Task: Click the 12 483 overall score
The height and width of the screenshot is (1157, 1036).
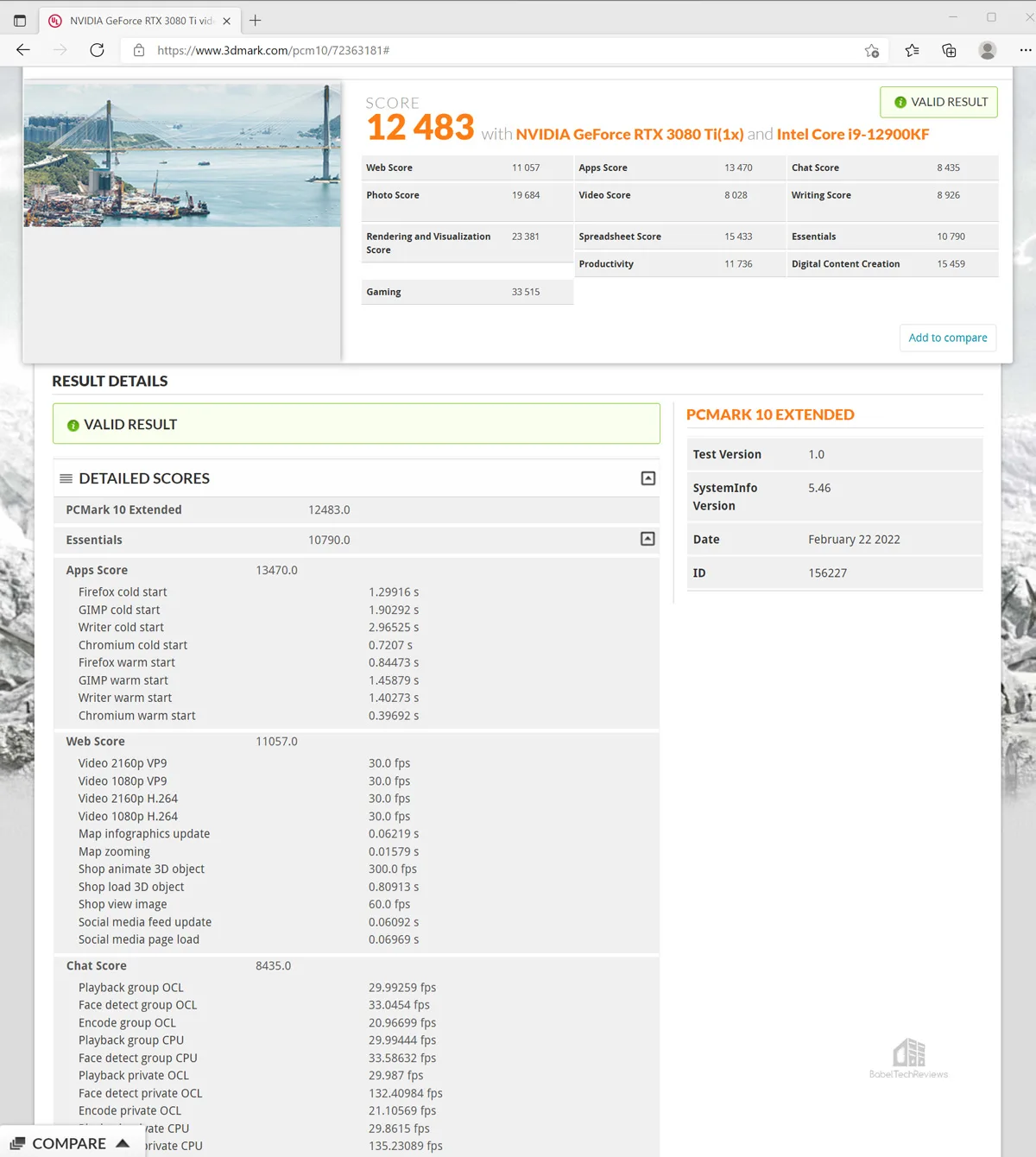Action: pyautogui.click(x=420, y=128)
